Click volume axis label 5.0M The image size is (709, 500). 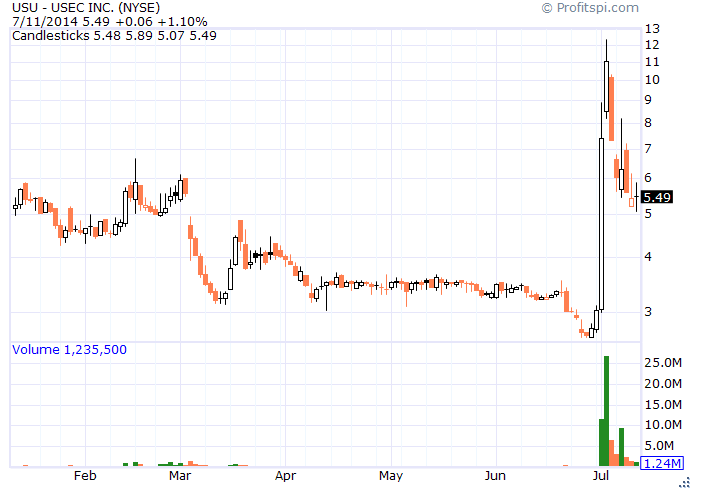(659, 446)
